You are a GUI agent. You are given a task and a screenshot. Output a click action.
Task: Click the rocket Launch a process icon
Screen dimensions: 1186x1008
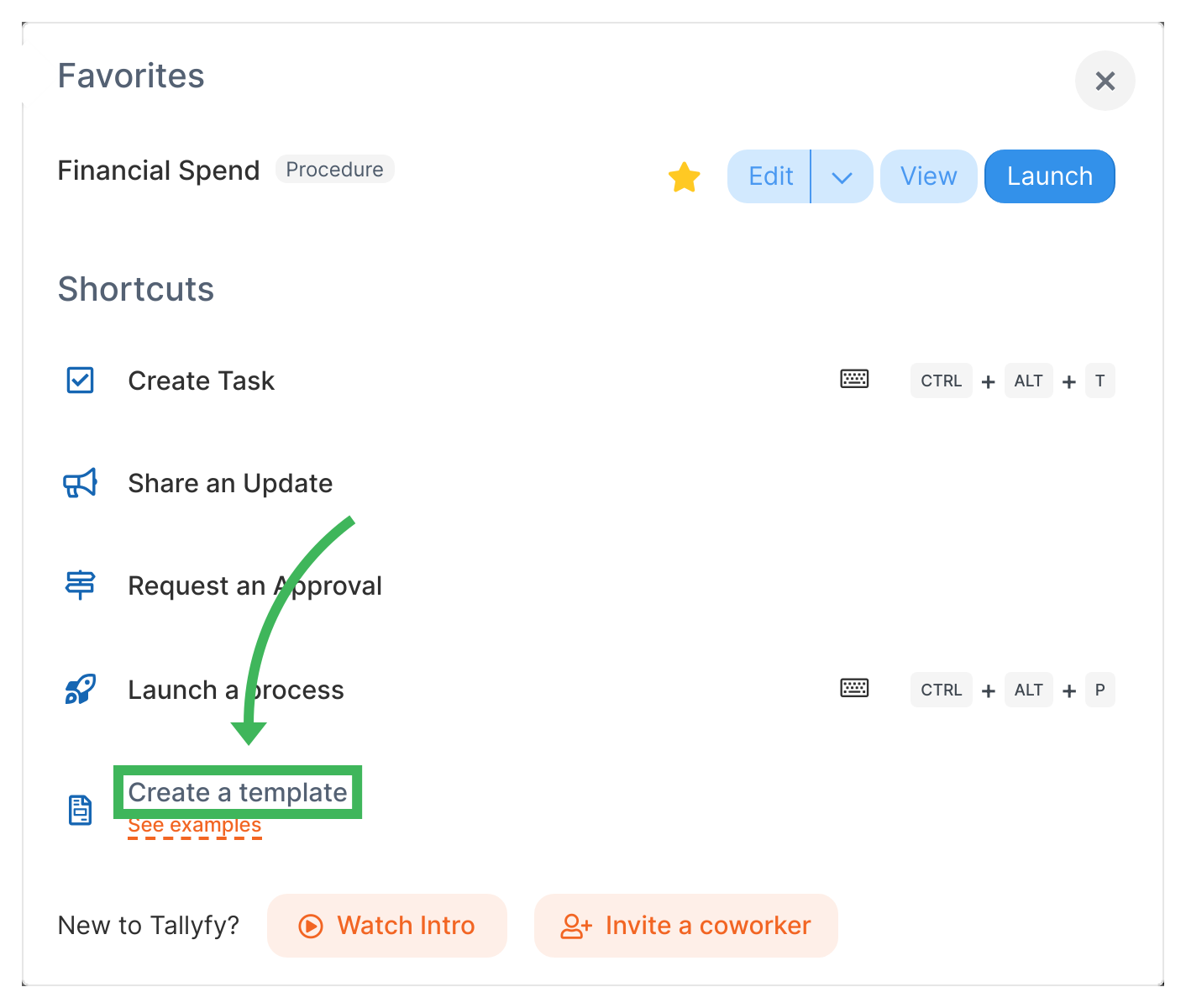(81, 689)
